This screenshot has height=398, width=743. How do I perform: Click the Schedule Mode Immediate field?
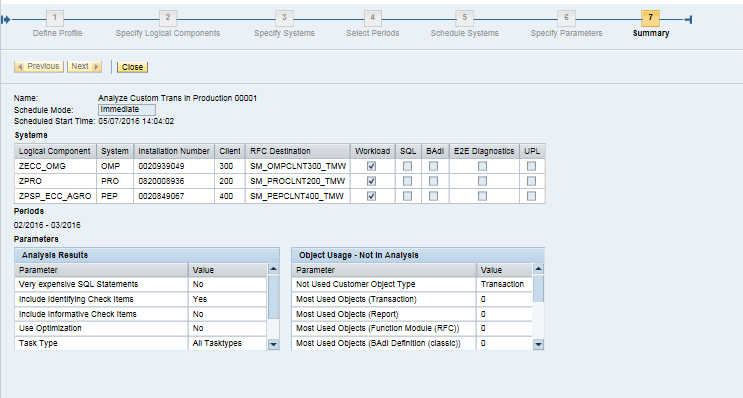(127, 110)
